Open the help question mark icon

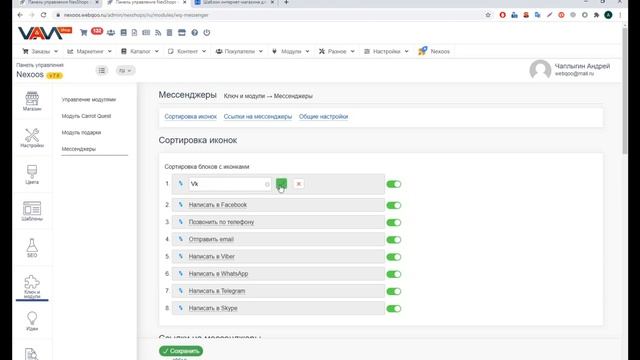195,33
